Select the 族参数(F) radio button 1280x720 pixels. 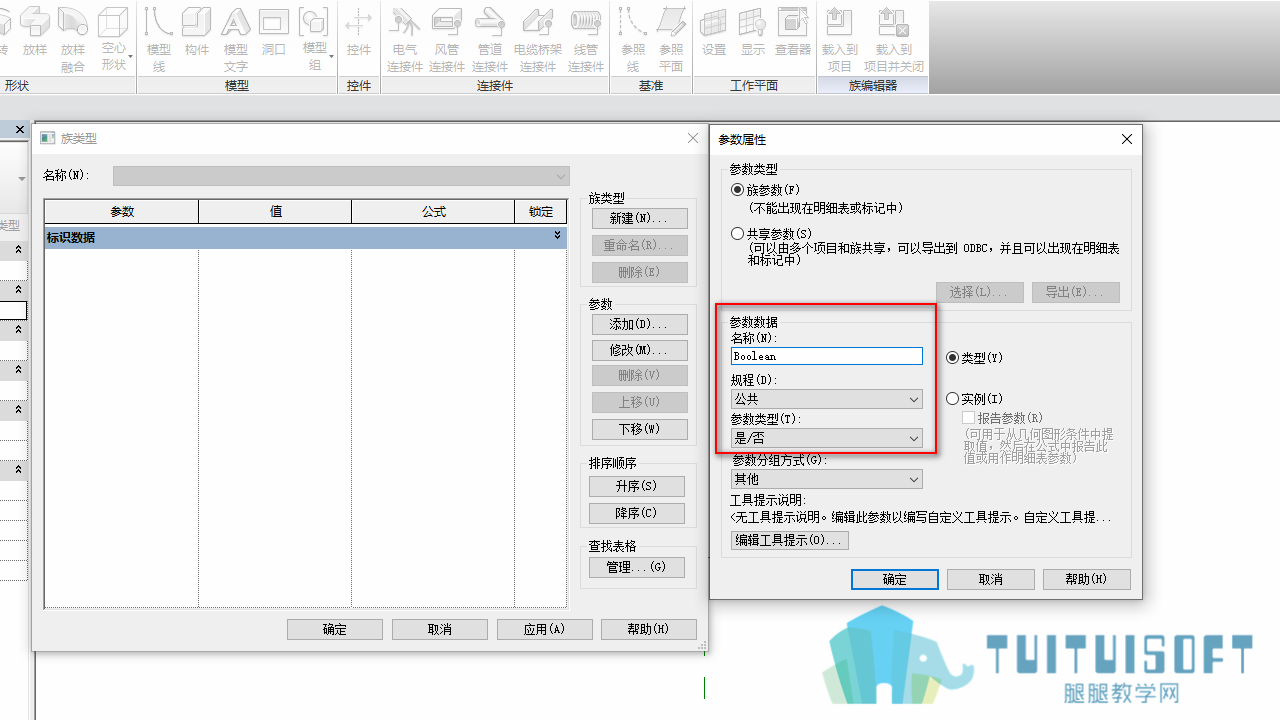[x=738, y=190]
